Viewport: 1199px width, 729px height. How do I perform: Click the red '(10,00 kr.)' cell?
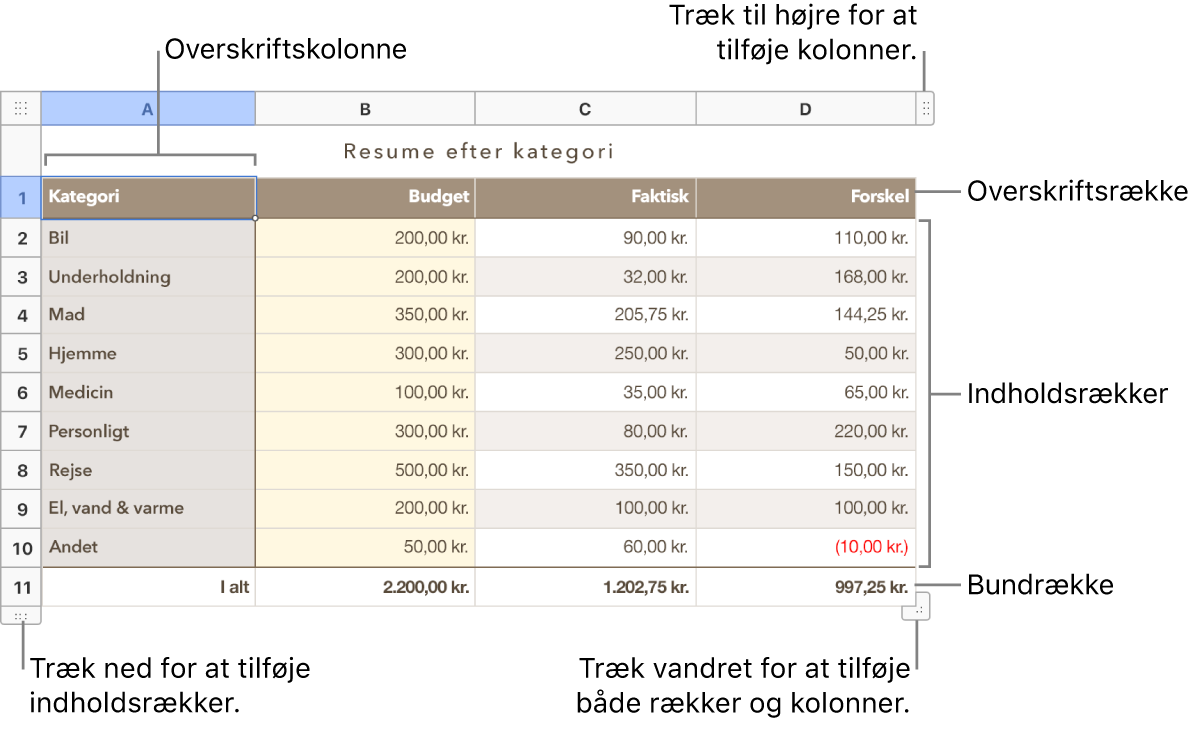[805, 547]
